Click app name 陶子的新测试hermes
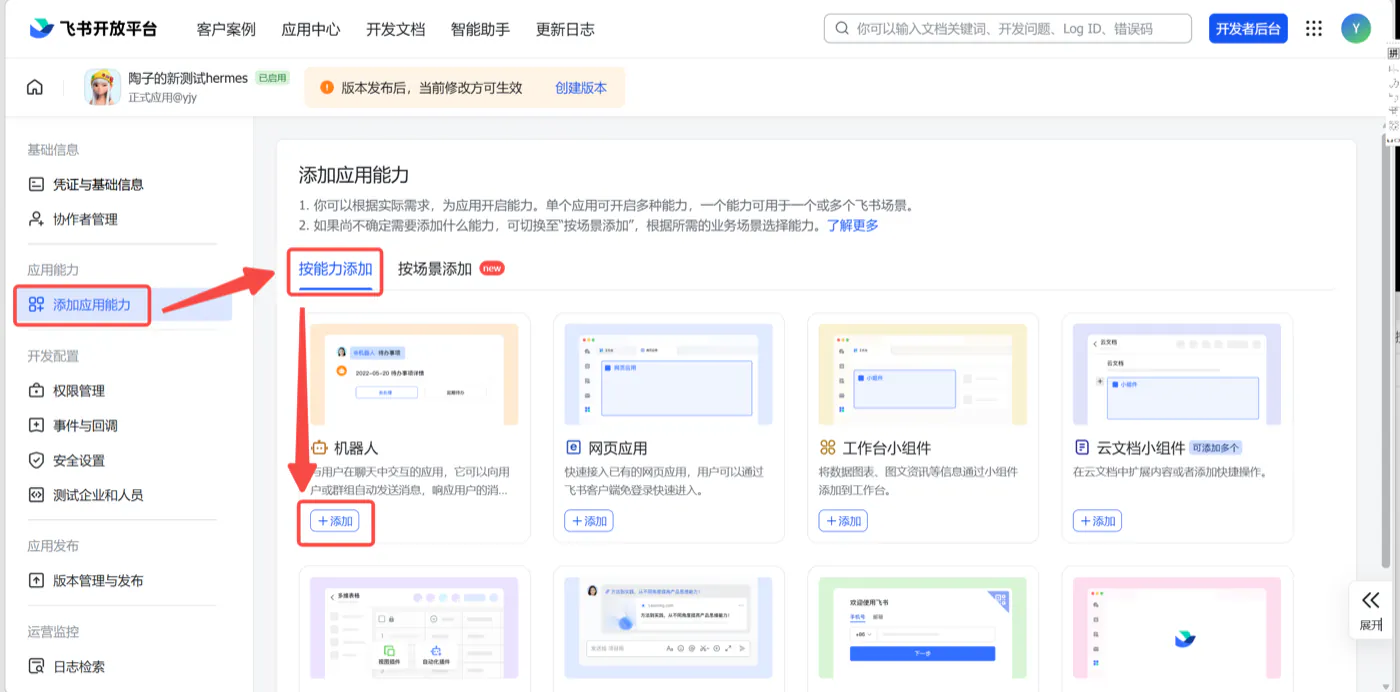The width and height of the screenshot is (1400, 692). click(x=188, y=78)
